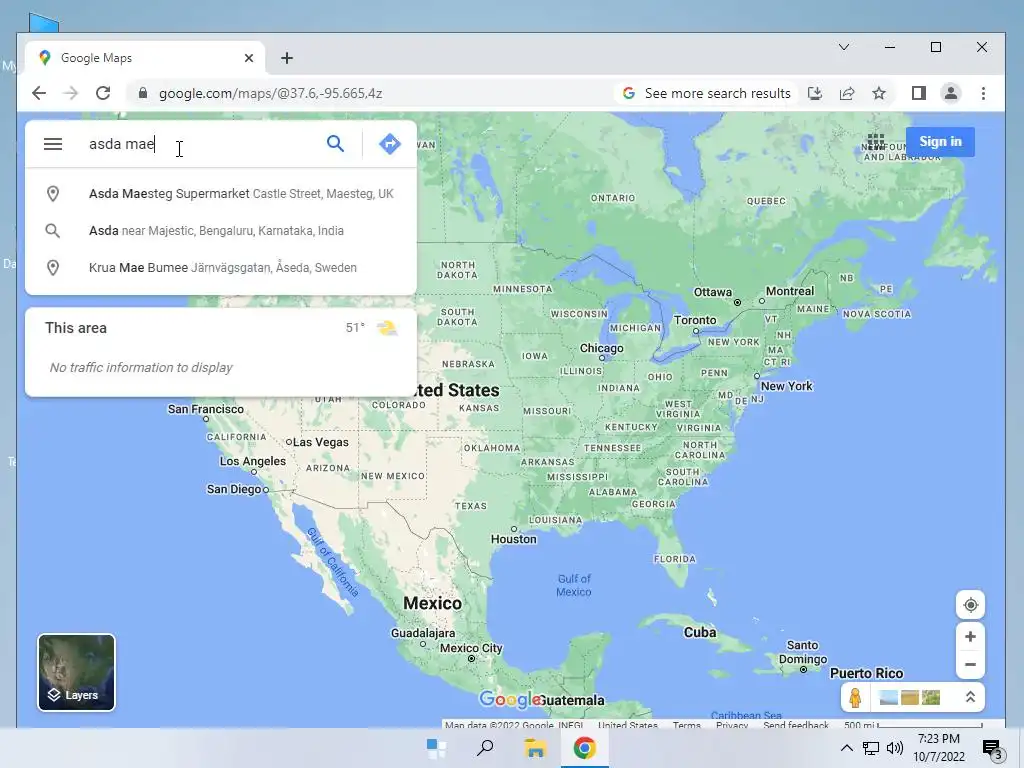Open Directions with the blue diamond icon
This screenshot has width=1024, height=768.
pos(390,144)
